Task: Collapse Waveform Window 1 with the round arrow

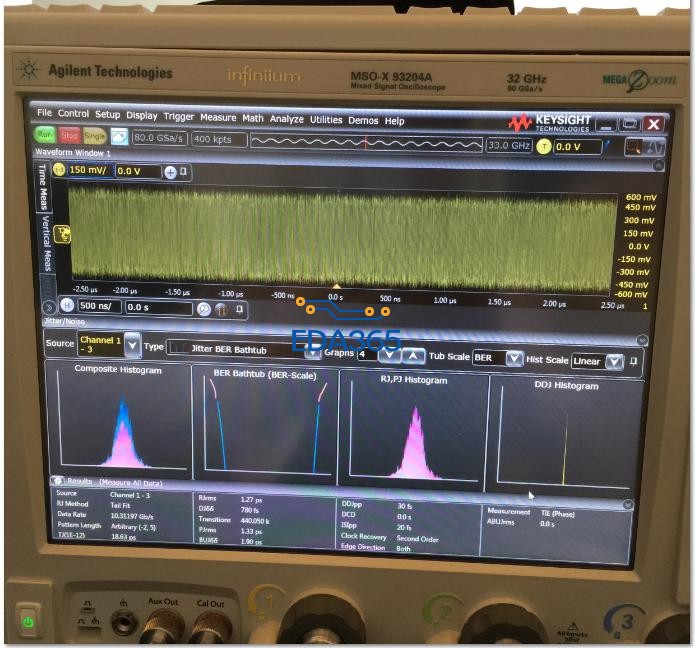Action: [658, 165]
